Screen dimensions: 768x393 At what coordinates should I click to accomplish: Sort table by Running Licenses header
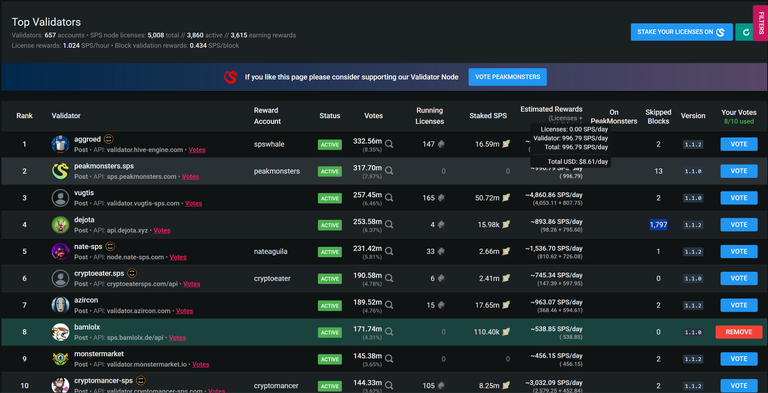coord(430,116)
